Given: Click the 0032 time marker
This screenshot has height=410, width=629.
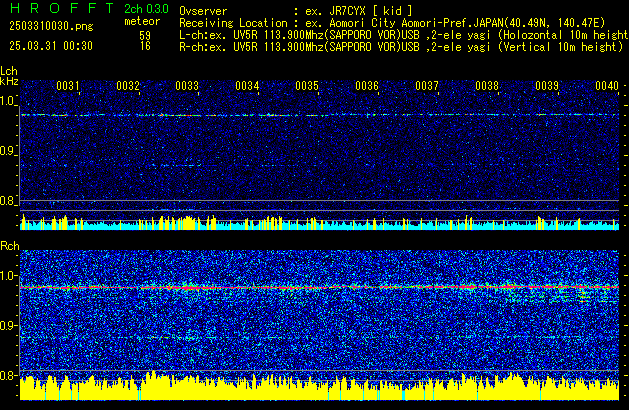Looking at the screenshot, I should point(128,86).
